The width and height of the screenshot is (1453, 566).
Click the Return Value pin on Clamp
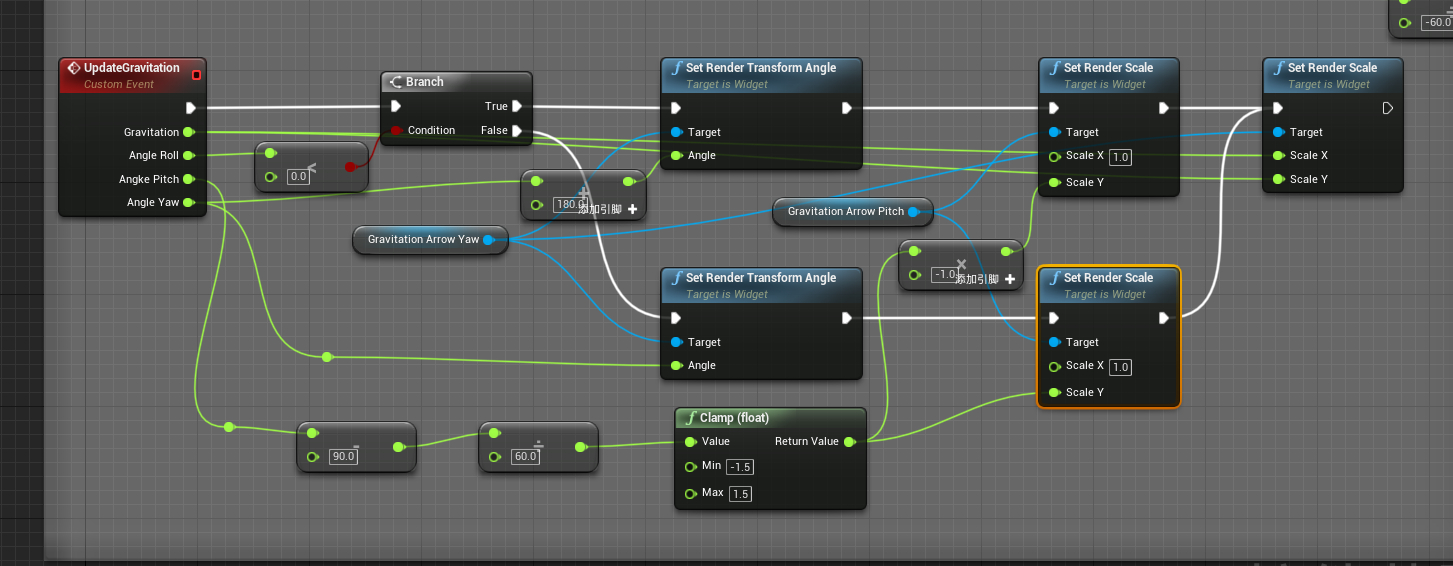pos(849,442)
